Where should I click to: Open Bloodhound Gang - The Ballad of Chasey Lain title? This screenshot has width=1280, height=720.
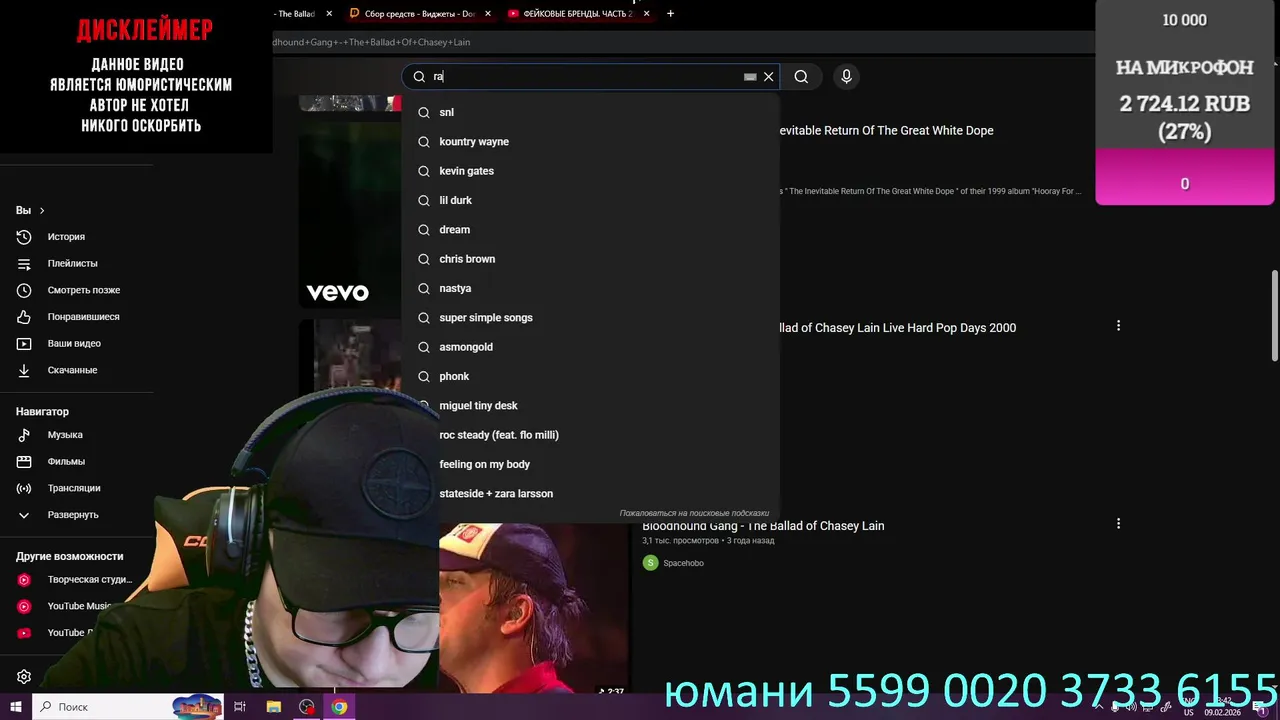point(763,526)
